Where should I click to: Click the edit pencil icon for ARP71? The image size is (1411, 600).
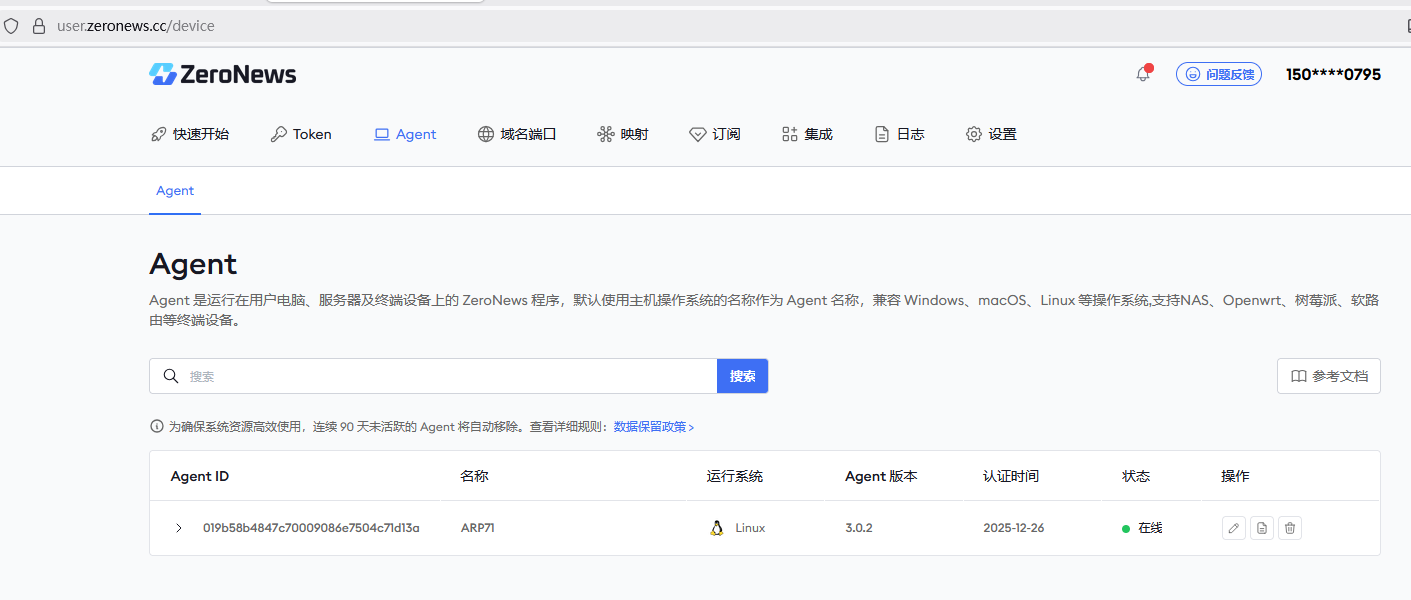pyautogui.click(x=1234, y=528)
